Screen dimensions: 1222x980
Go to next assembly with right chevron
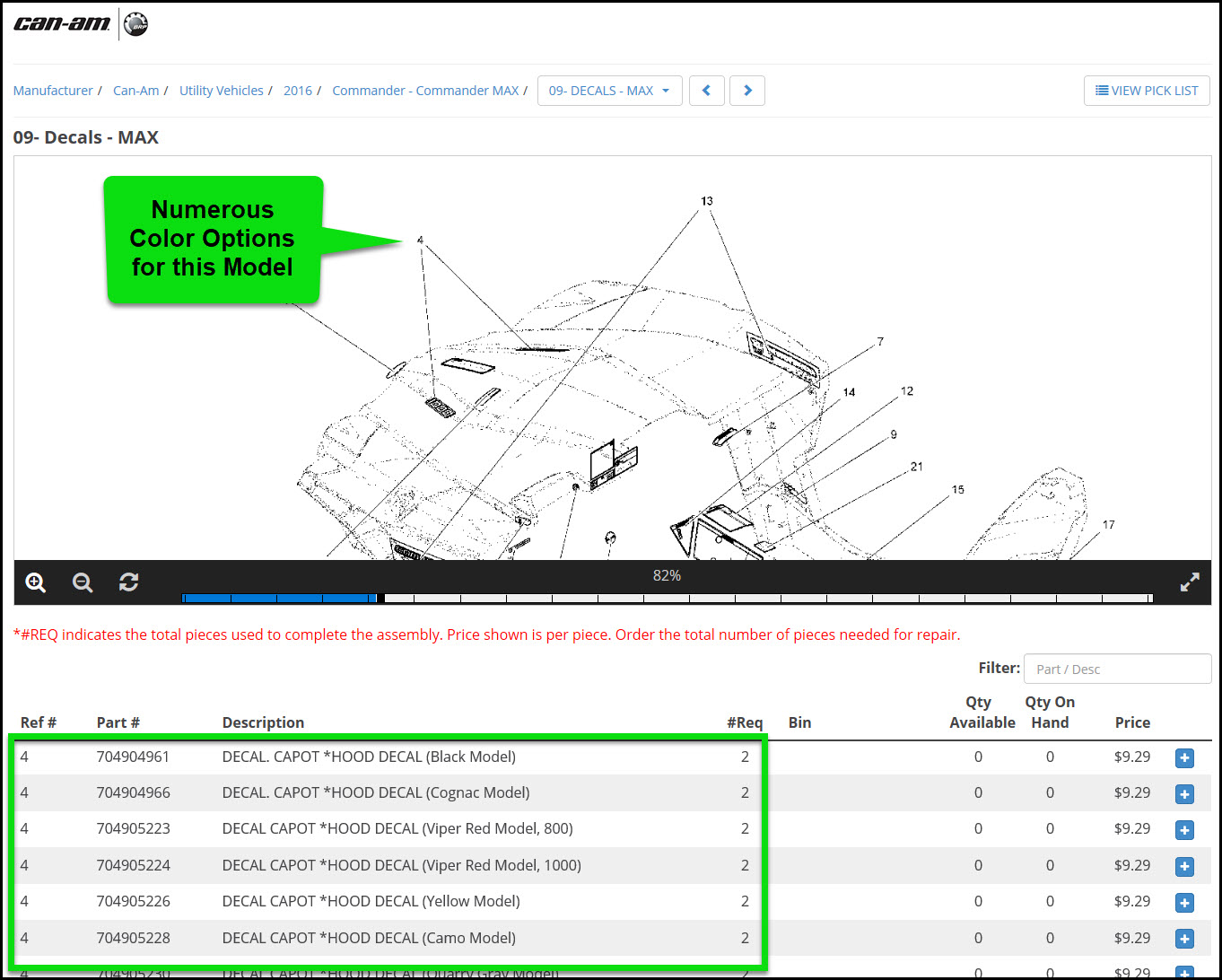tap(747, 91)
